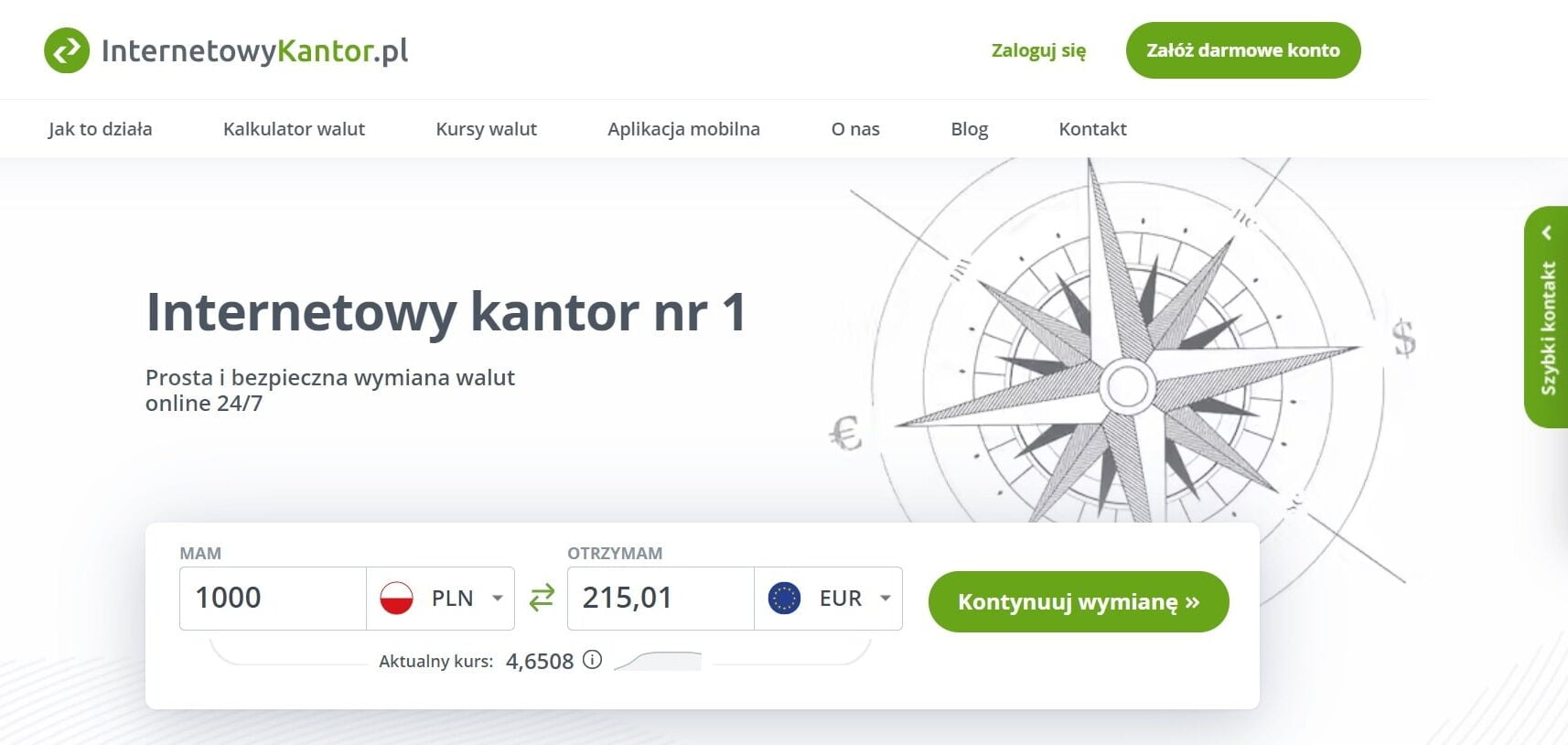Open the Szybki kontakt side tab

click(x=1548, y=329)
